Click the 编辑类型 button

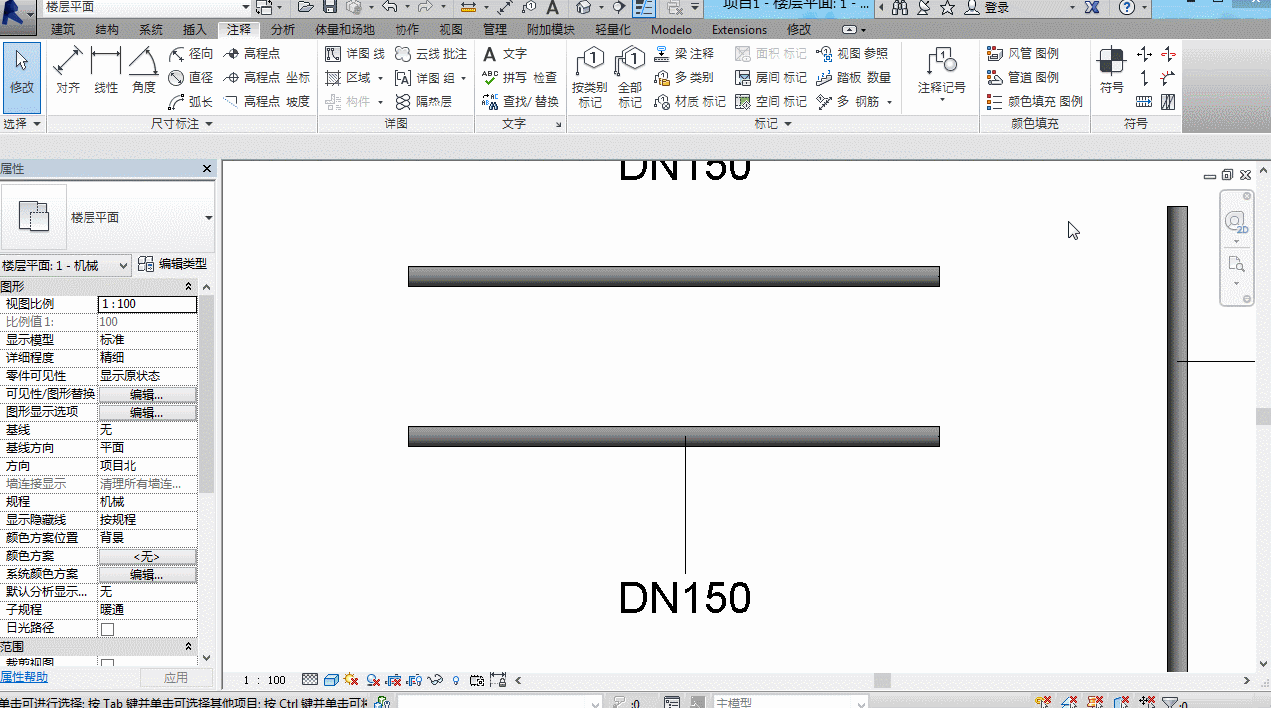coord(173,264)
